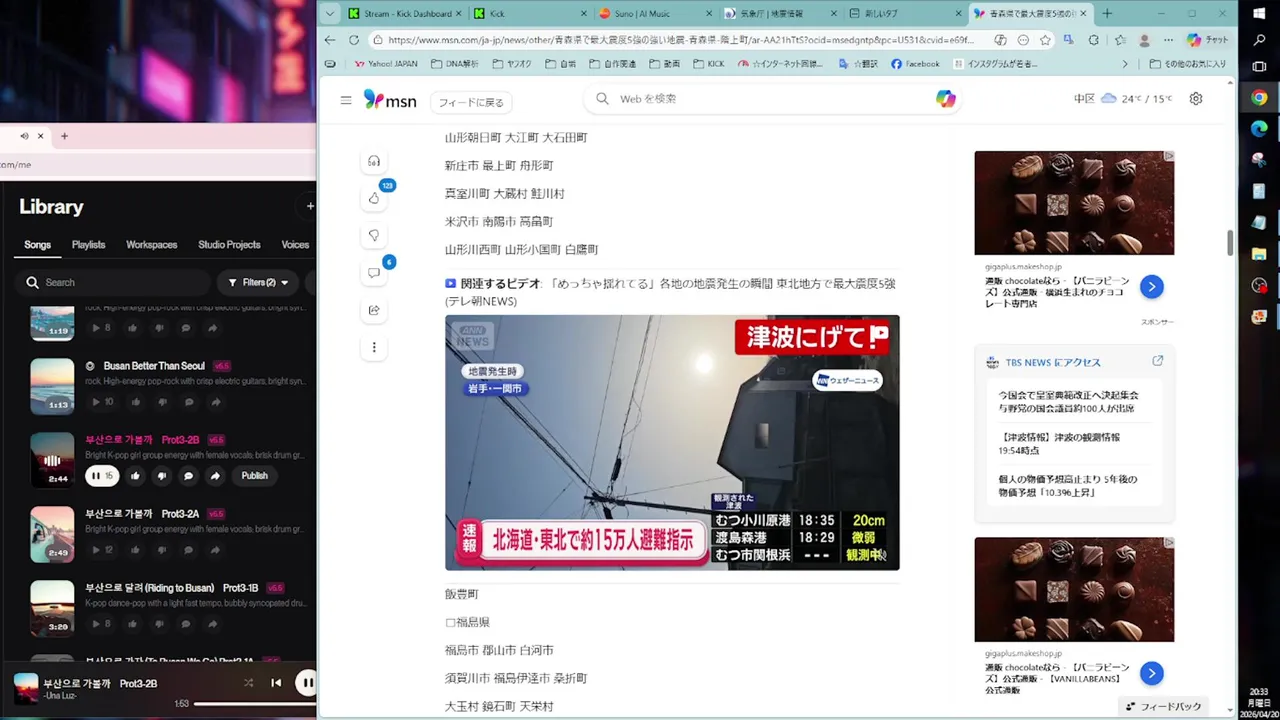Share the Prot3-2B song
Image resolution: width=1280 pixels, height=720 pixels.
[x=214, y=476]
